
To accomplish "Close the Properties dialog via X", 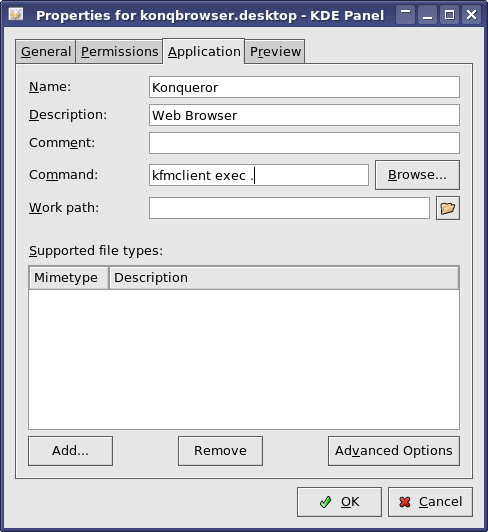I will 471,15.
